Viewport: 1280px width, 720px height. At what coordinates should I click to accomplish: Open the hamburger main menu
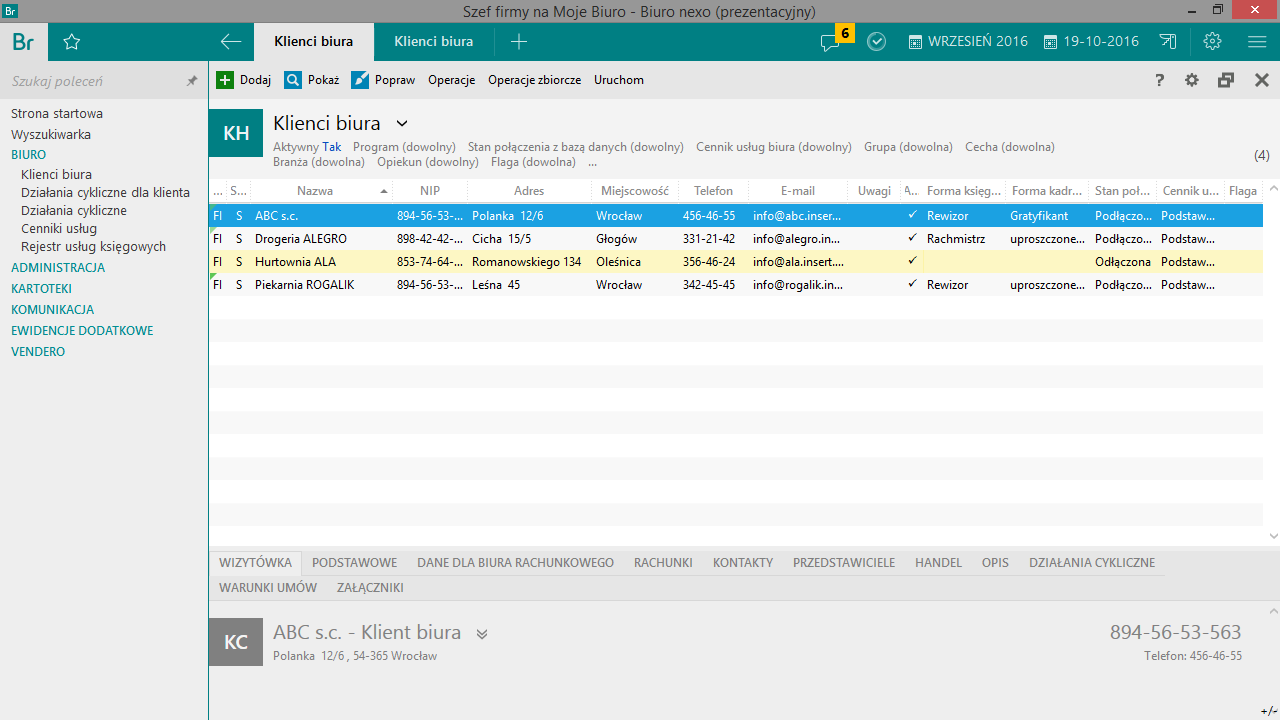[x=1257, y=42]
